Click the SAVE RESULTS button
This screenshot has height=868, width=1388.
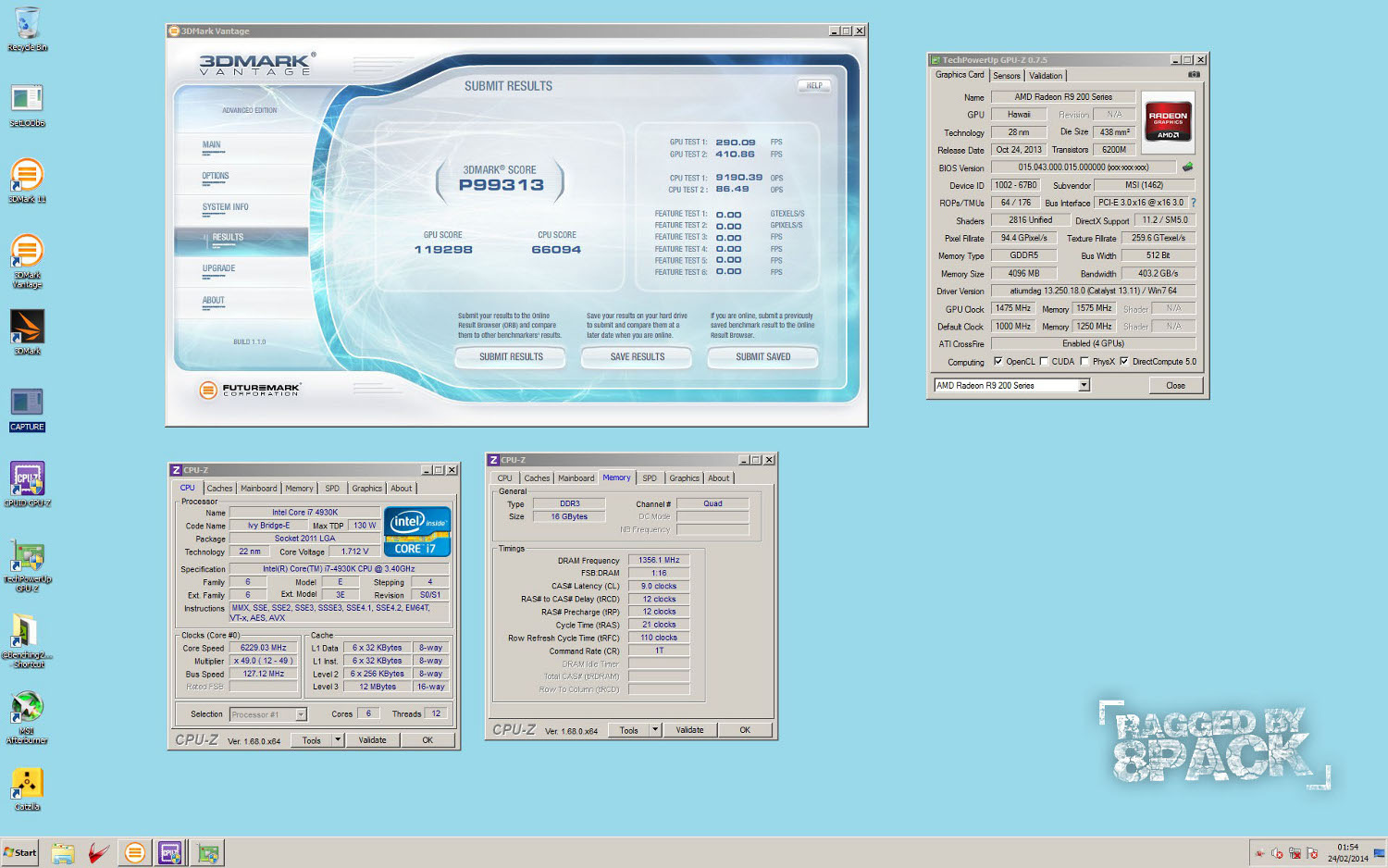coord(638,357)
